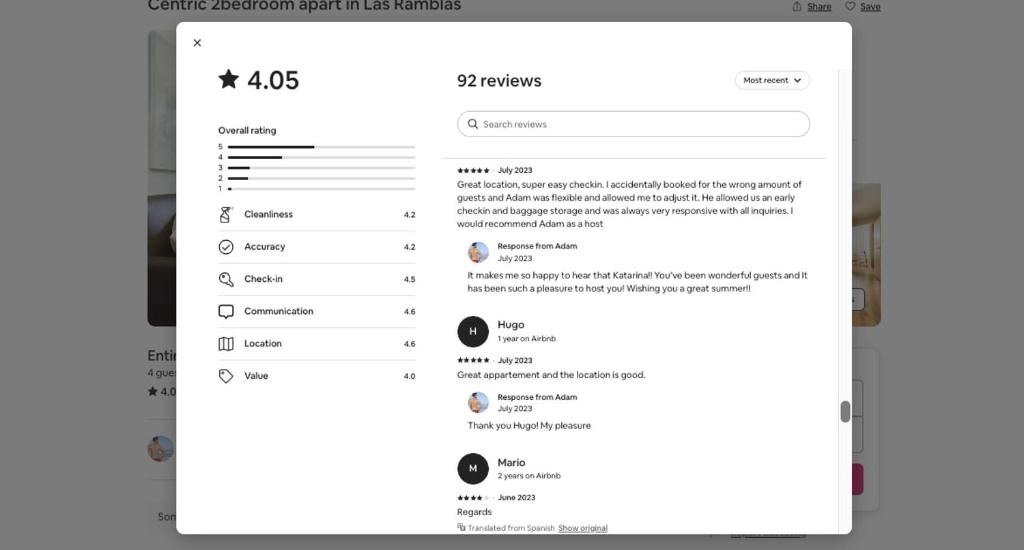Click the five-star rating bar
The height and width of the screenshot is (550, 1024).
[x=321, y=147]
